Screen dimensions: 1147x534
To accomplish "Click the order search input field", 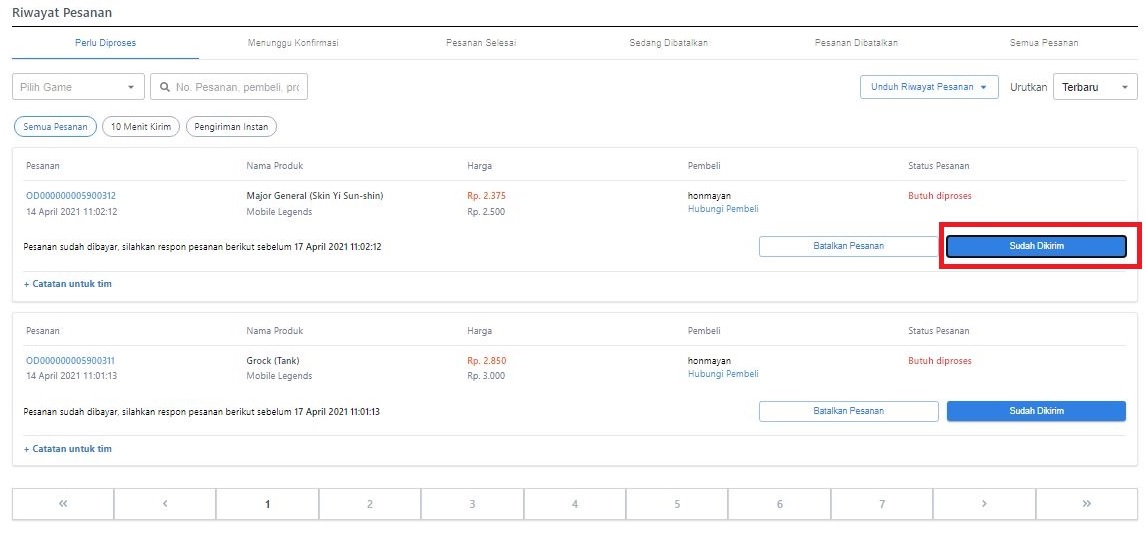I will [236, 88].
